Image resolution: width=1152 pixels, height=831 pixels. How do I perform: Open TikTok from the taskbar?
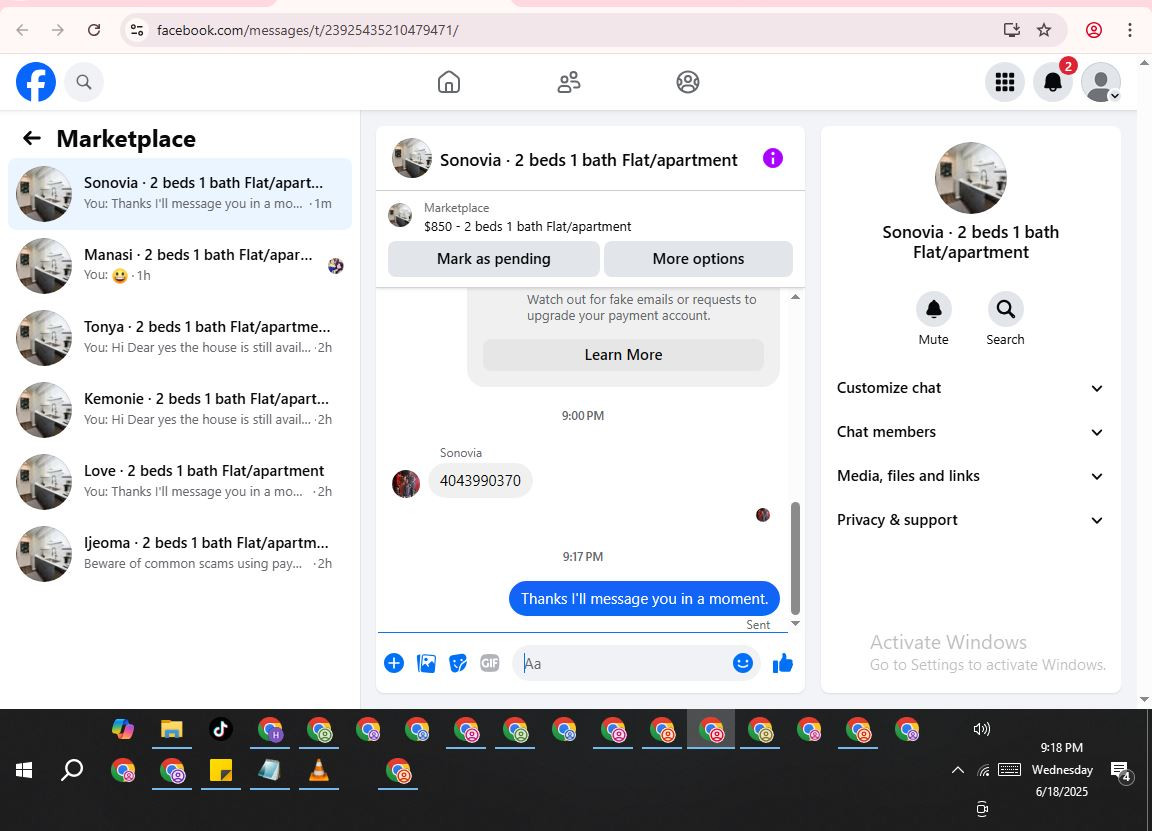220,729
